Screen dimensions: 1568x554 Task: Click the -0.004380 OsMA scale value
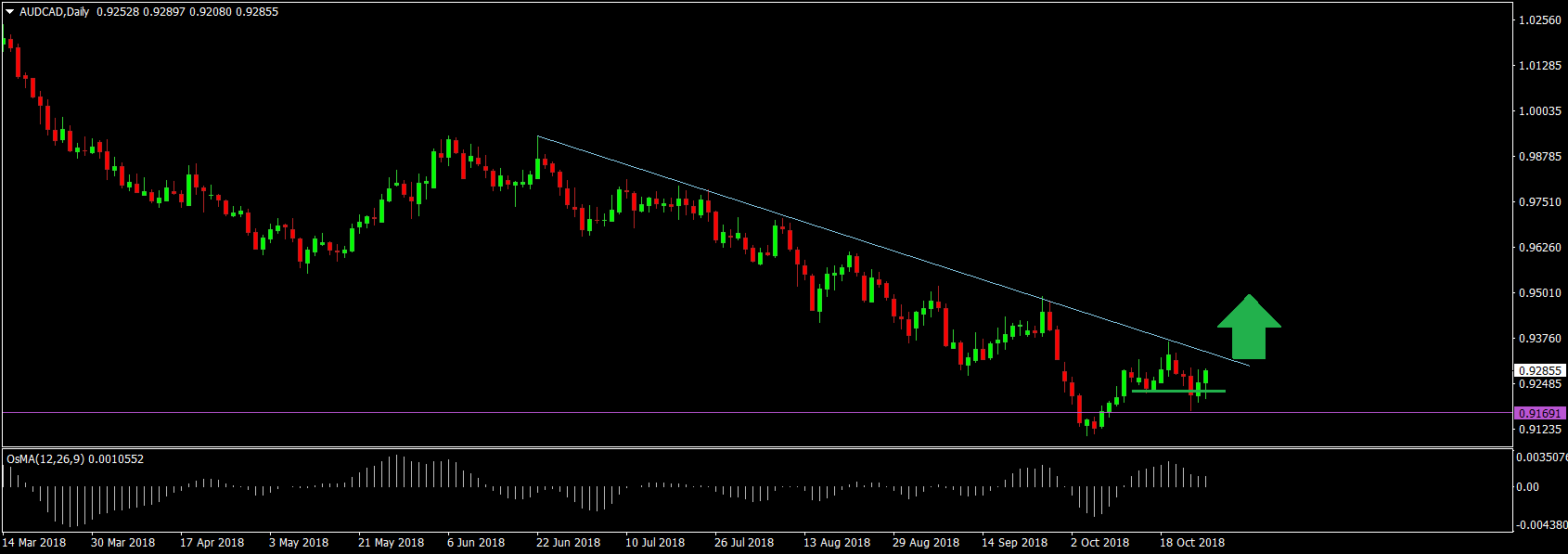[1541, 525]
